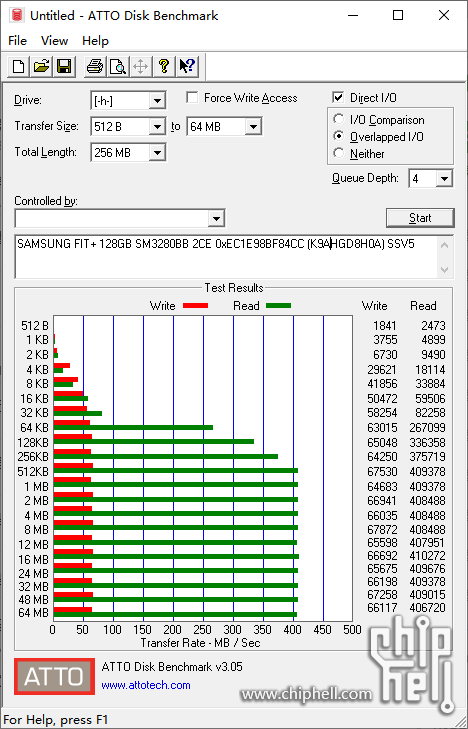Click the 128KB row label

point(33,442)
